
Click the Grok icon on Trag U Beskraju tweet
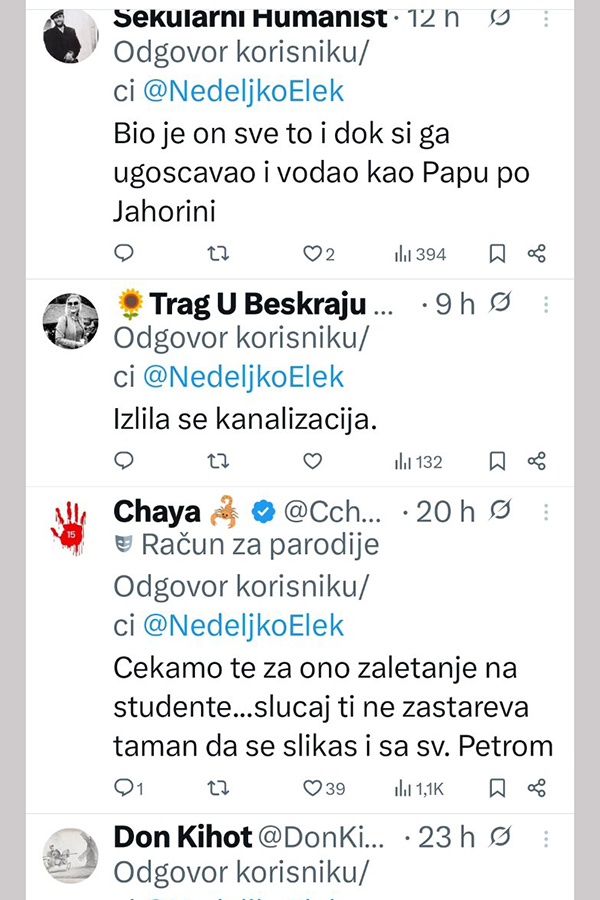[502, 304]
